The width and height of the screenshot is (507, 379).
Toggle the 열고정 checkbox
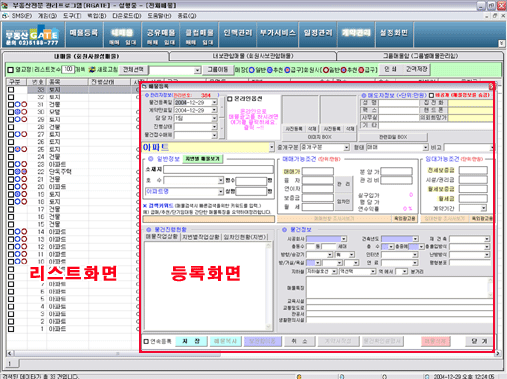11,70
